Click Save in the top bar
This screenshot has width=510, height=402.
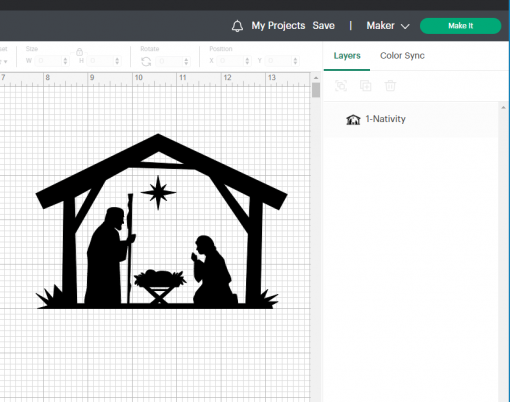pos(323,26)
